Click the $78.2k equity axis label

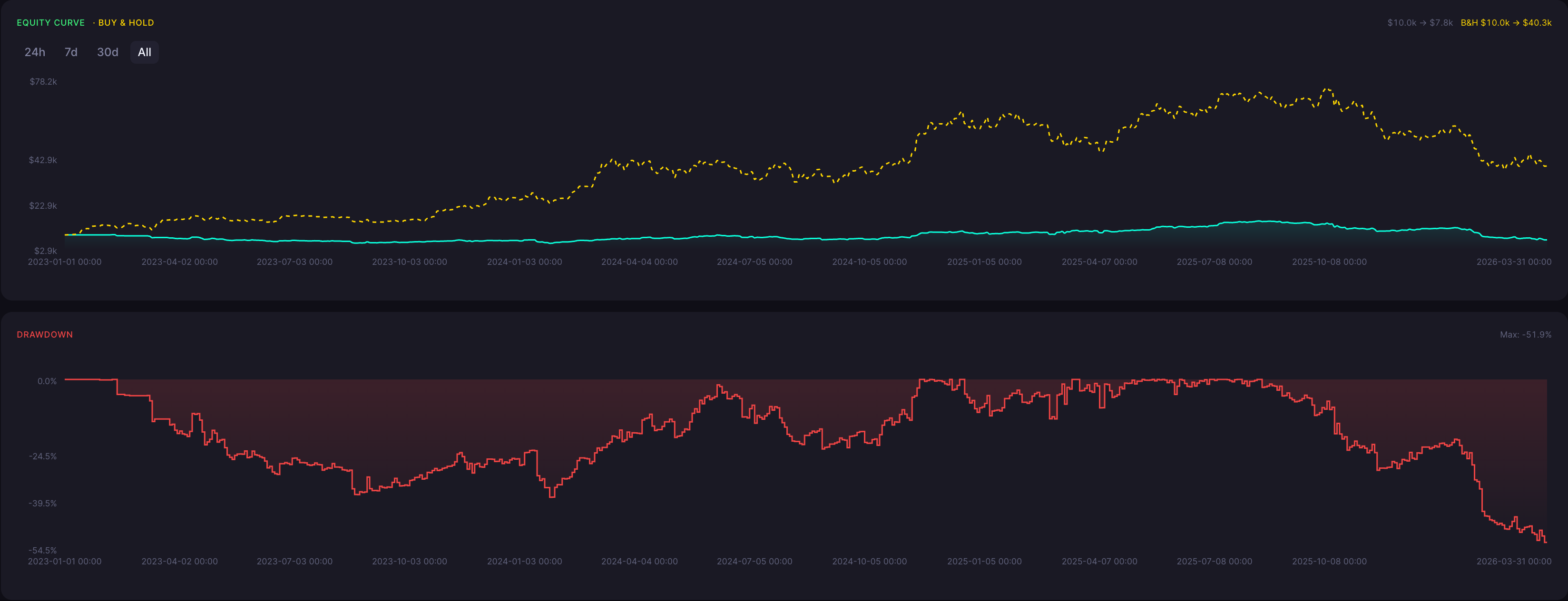pyautogui.click(x=43, y=81)
